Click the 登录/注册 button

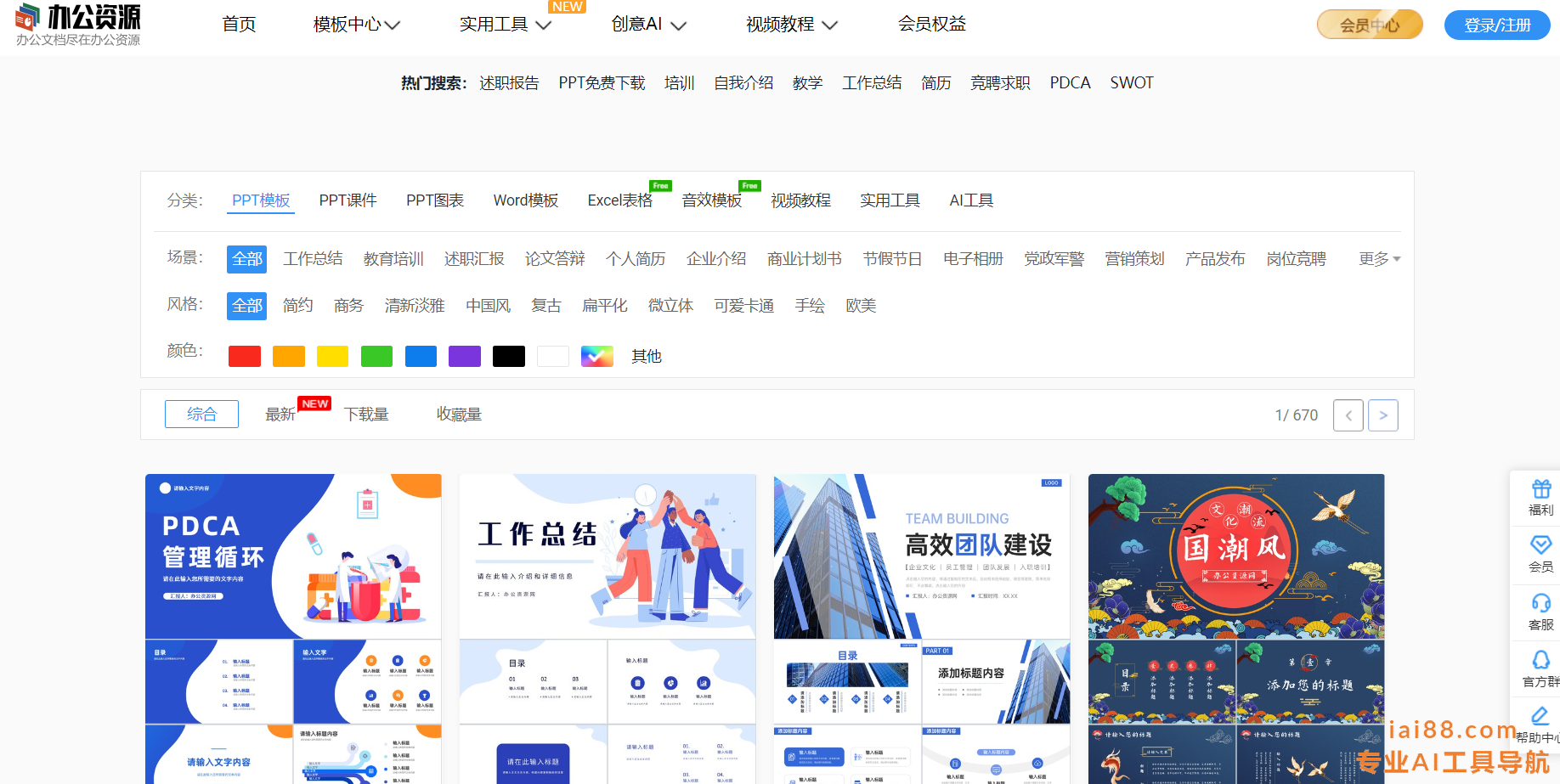1497,25
